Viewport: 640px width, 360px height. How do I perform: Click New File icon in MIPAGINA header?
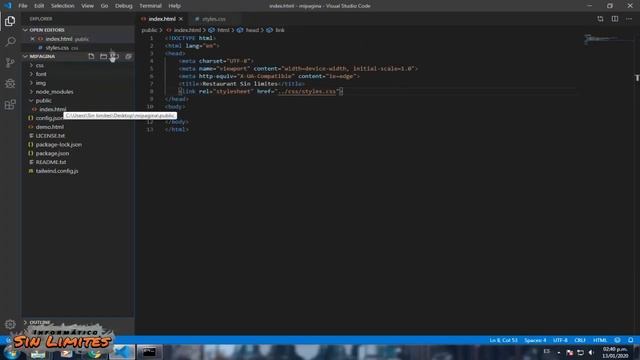[91, 56]
